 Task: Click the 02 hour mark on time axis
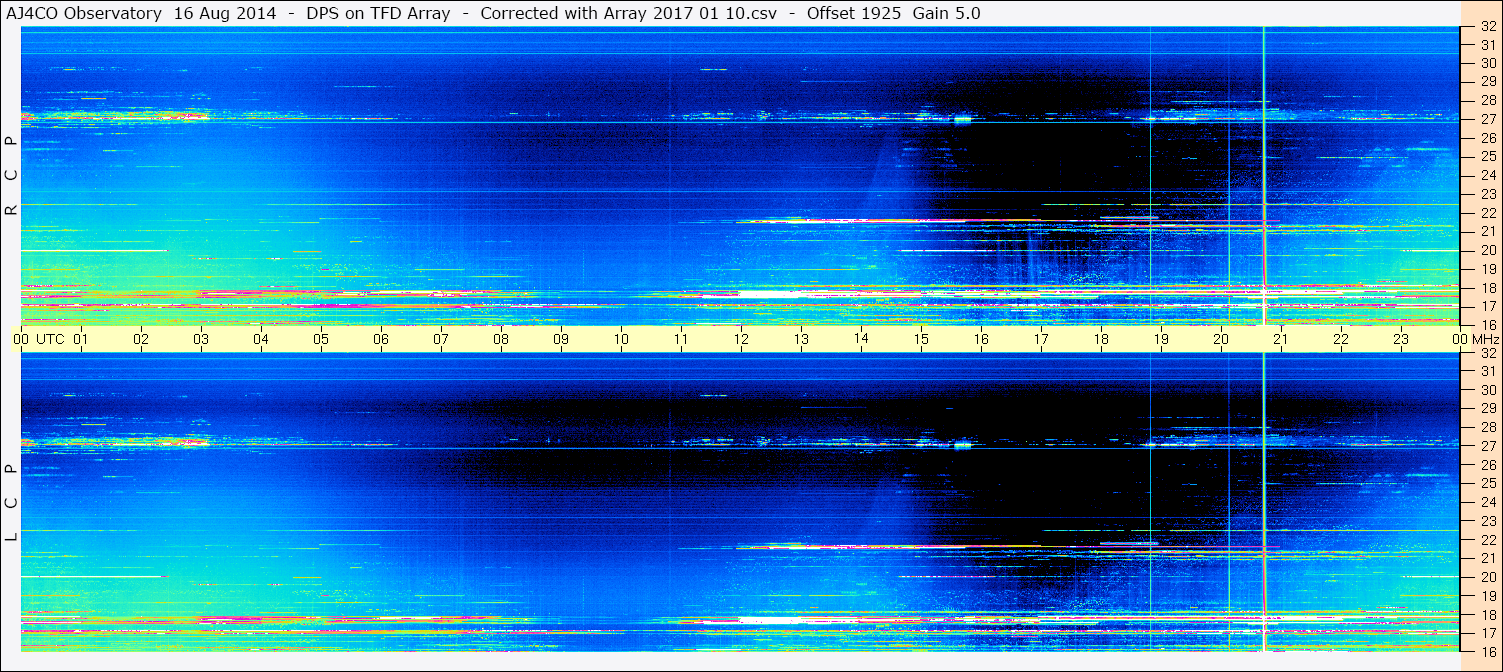[x=141, y=339]
